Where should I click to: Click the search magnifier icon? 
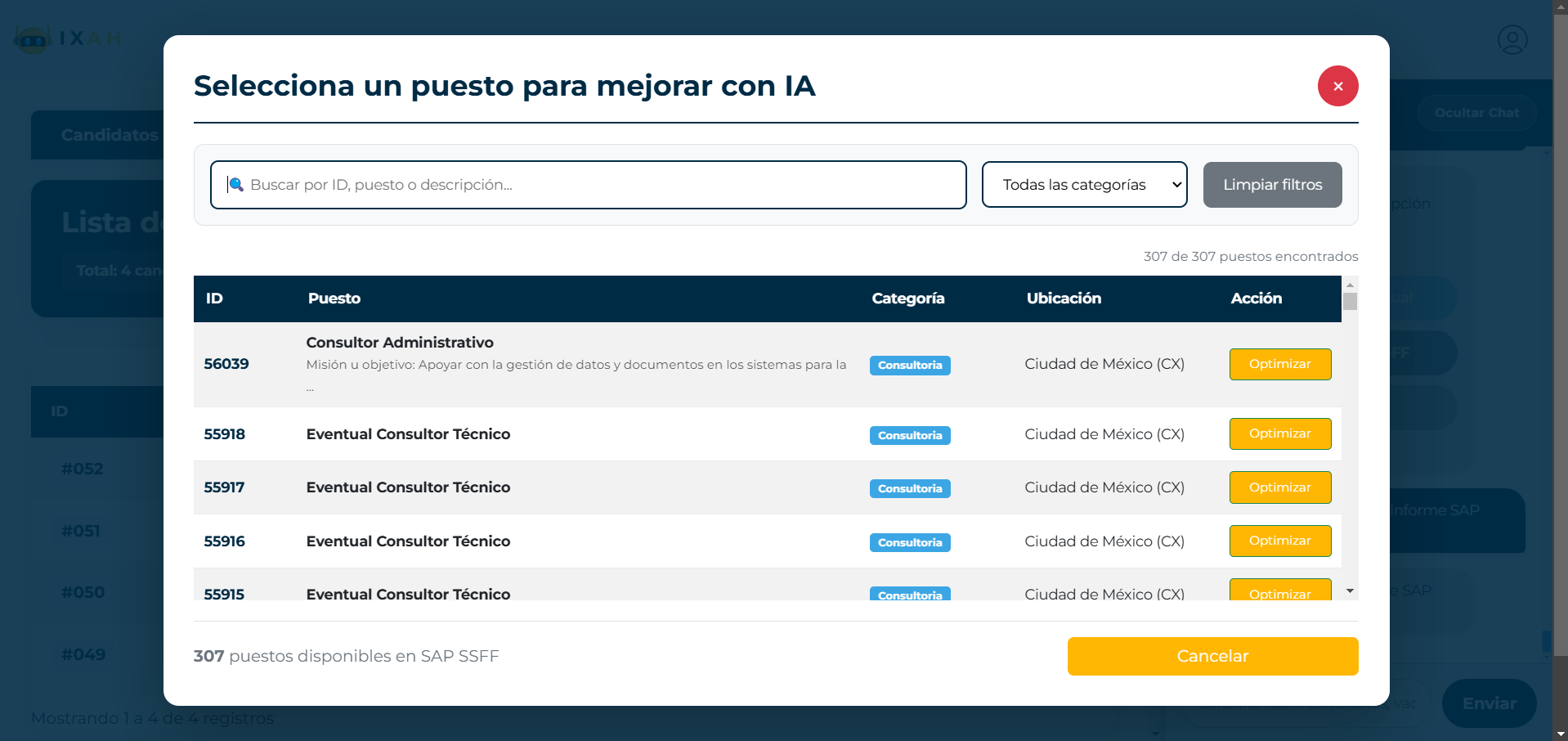click(235, 185)
